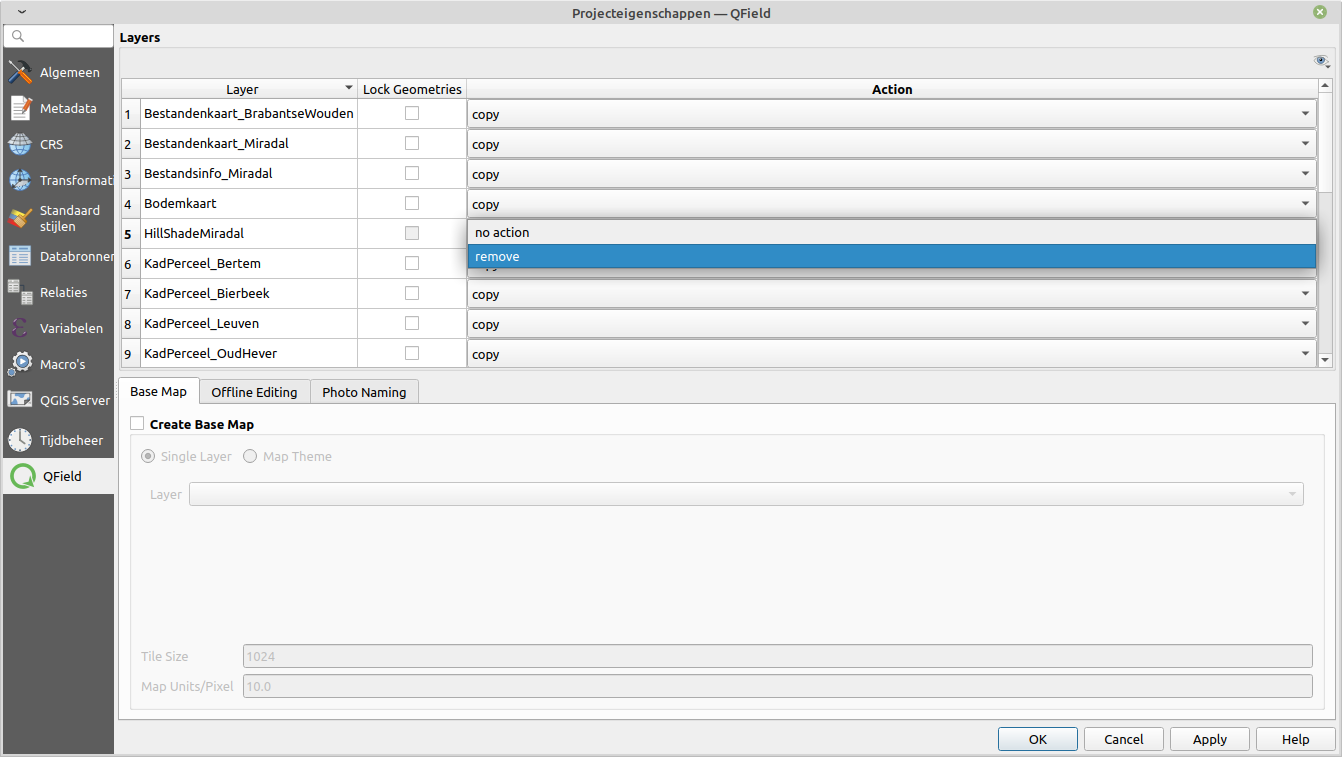
Task: Open the Help for project properties
Action: (1295, 739)
